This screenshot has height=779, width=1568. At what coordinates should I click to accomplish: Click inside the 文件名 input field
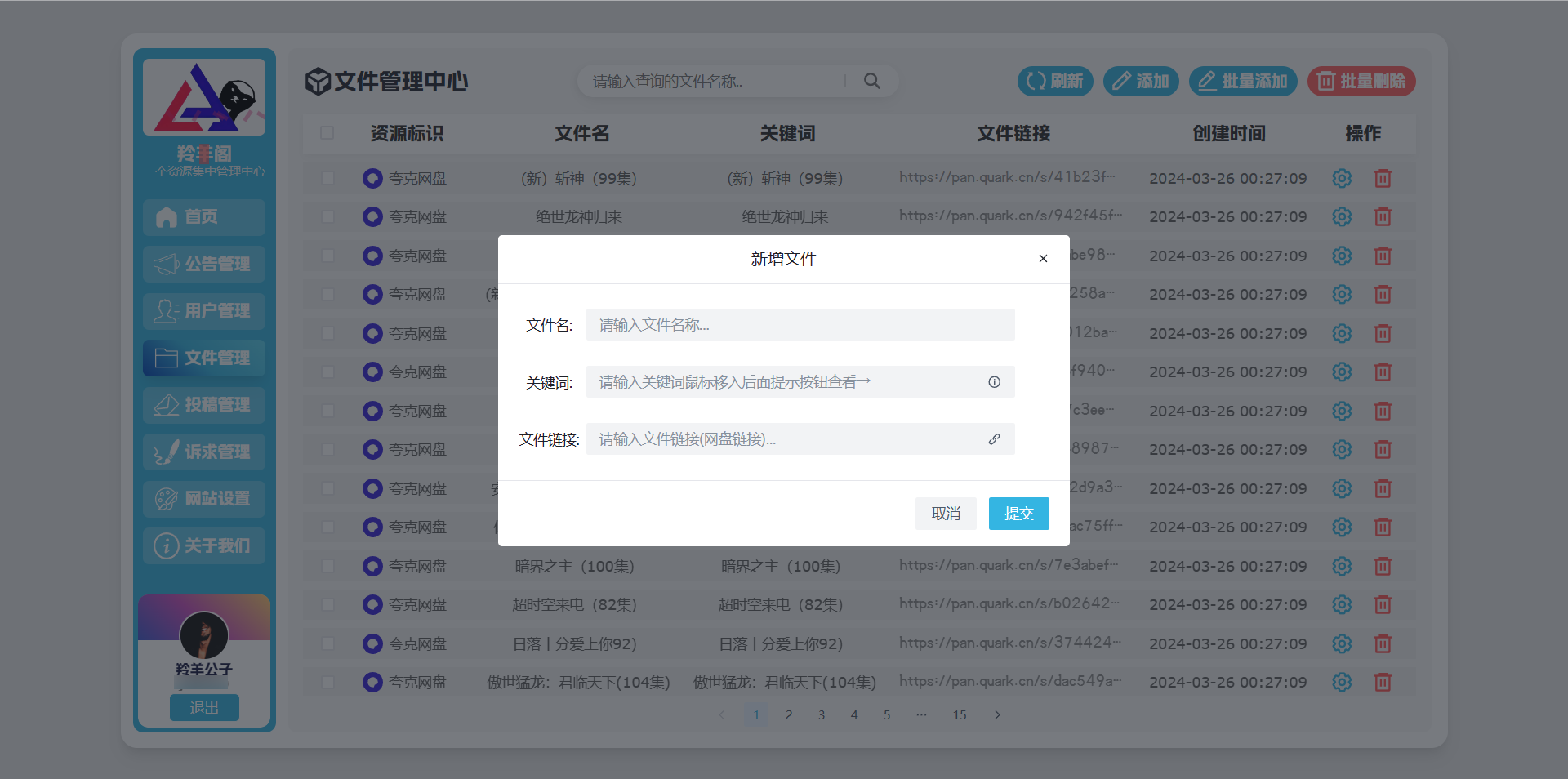coord(800,324)
